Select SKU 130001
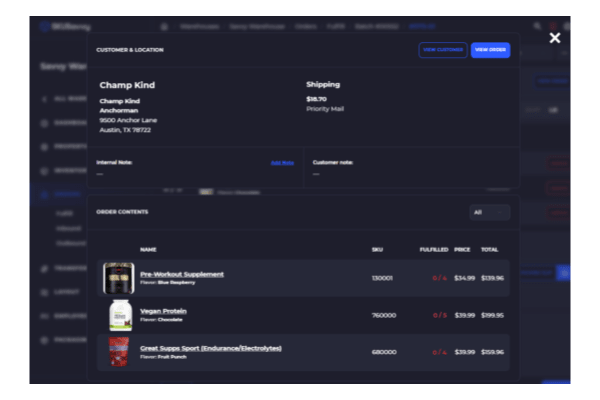Image resolution: width=600 pixels, height=400 pixels. pyautogui.click(x=382, y=278)
